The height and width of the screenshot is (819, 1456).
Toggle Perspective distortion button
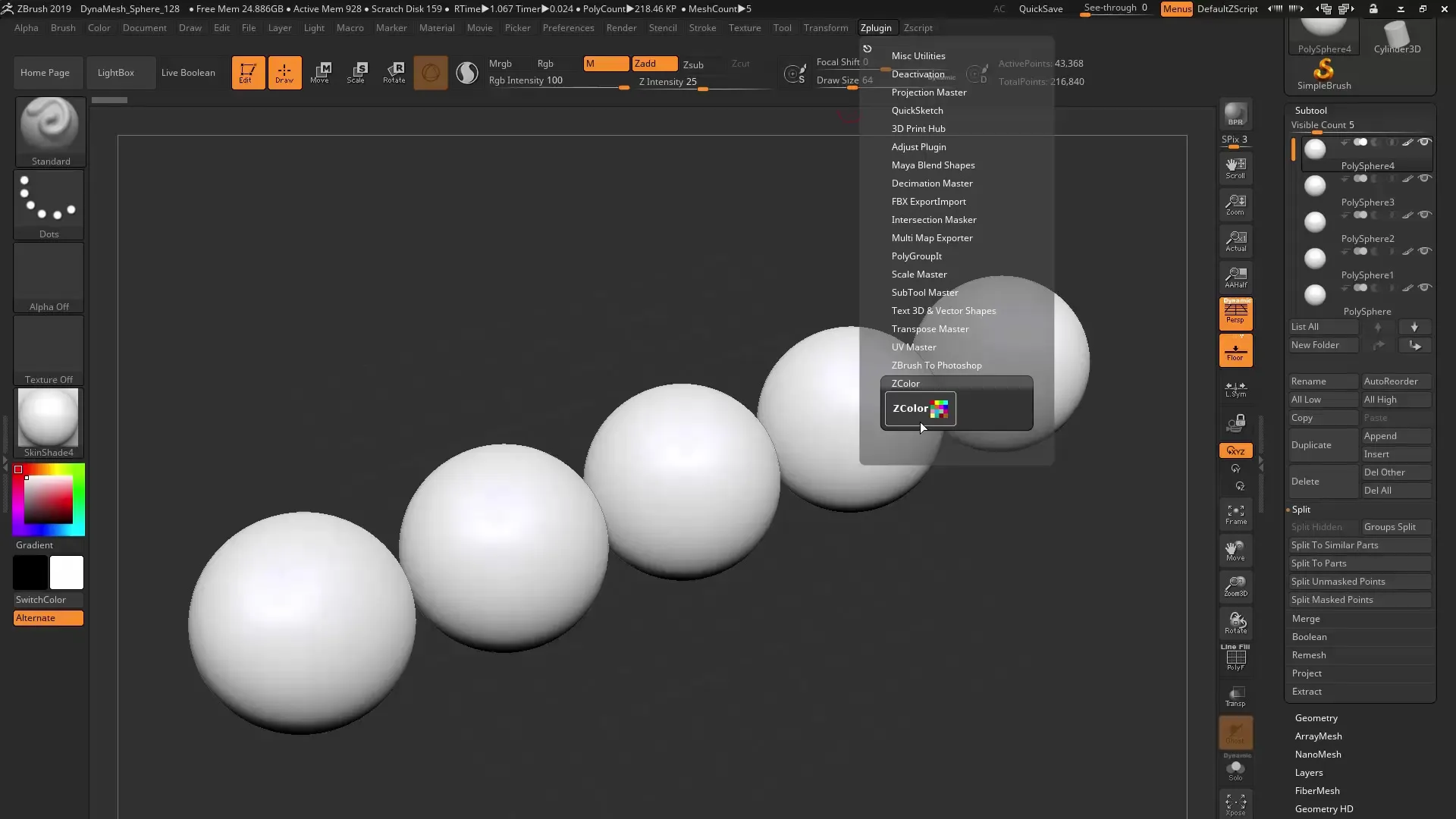point(1235,313)
